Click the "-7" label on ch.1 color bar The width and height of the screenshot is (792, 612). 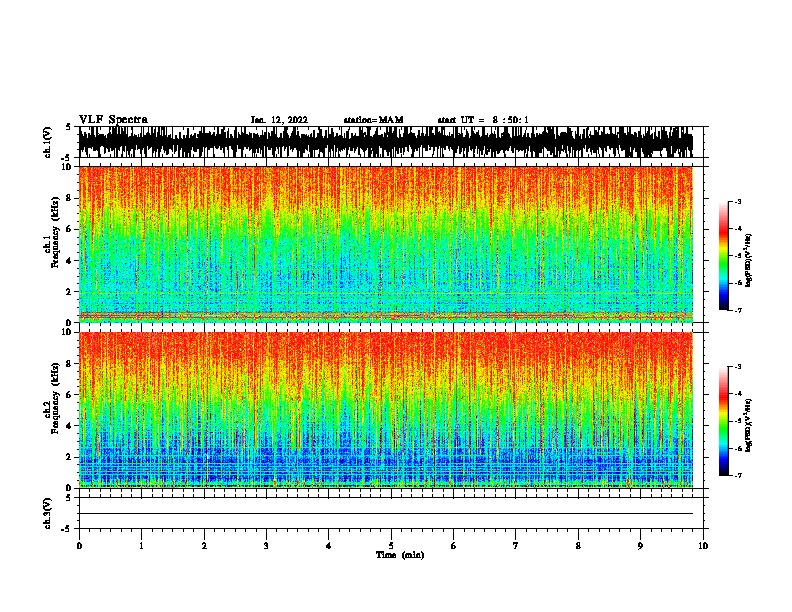[737, 310]
